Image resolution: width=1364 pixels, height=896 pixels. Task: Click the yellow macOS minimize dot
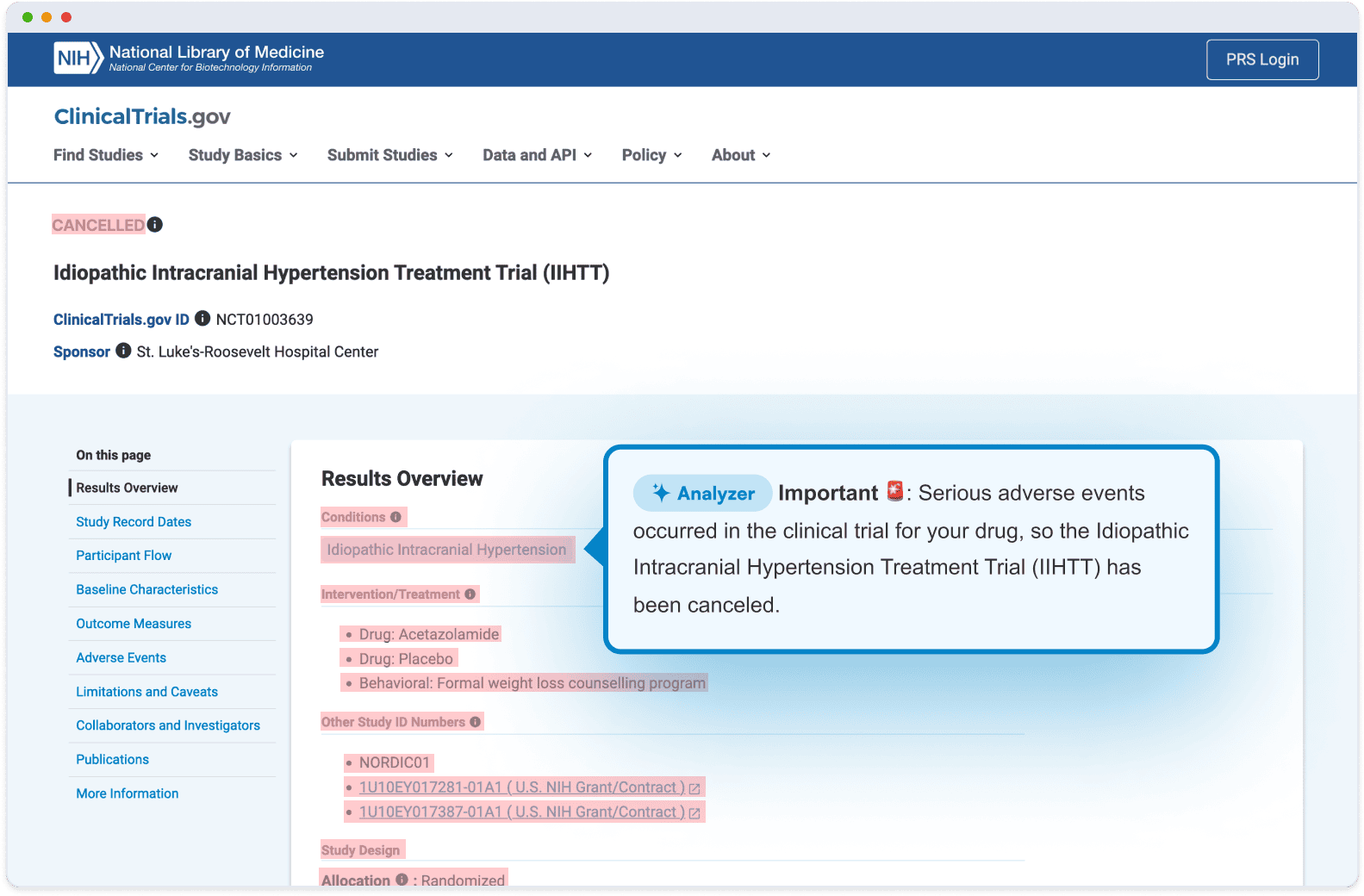(x=47, y=17)
